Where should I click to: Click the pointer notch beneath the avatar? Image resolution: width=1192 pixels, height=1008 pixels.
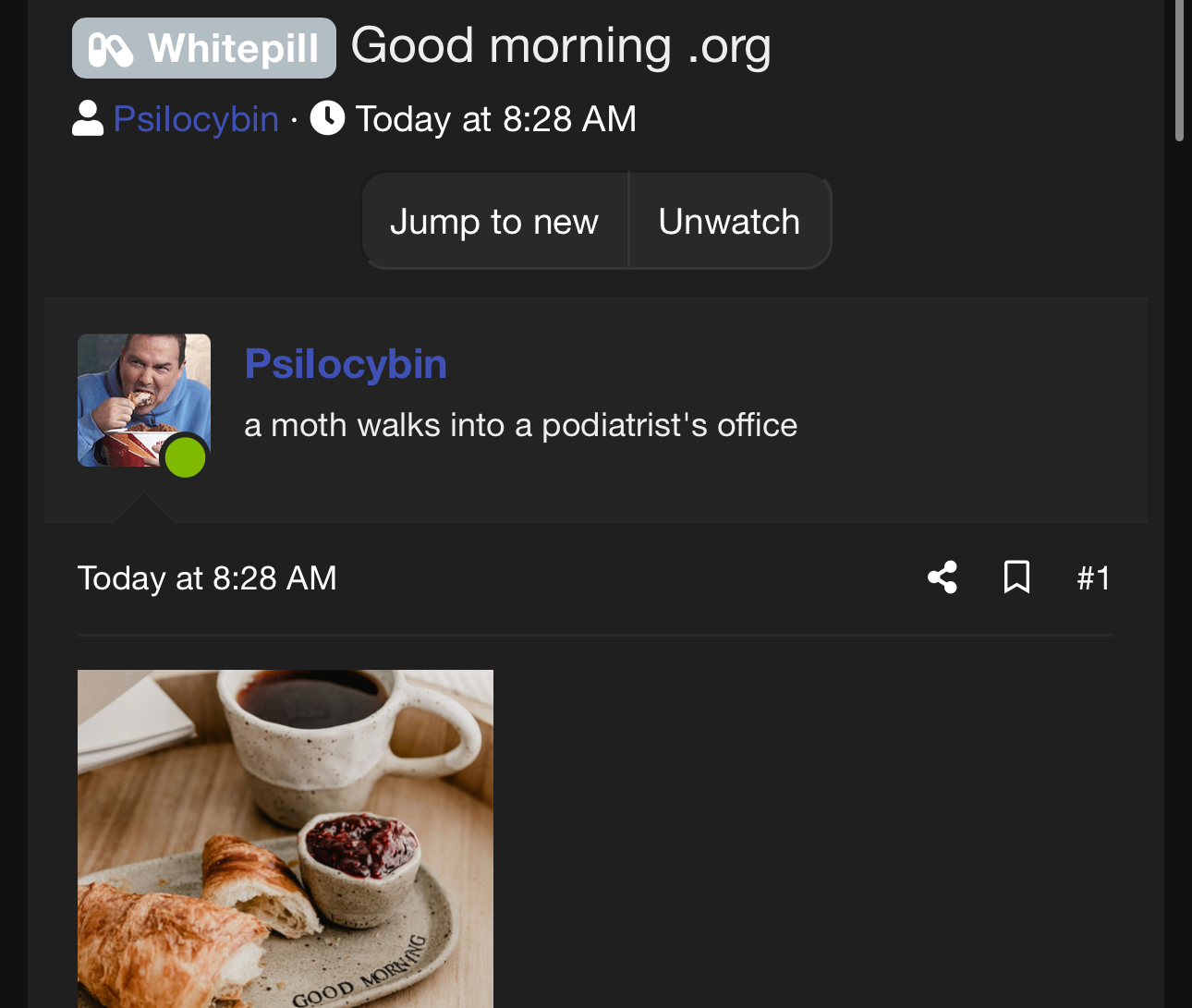pos(143,507)
